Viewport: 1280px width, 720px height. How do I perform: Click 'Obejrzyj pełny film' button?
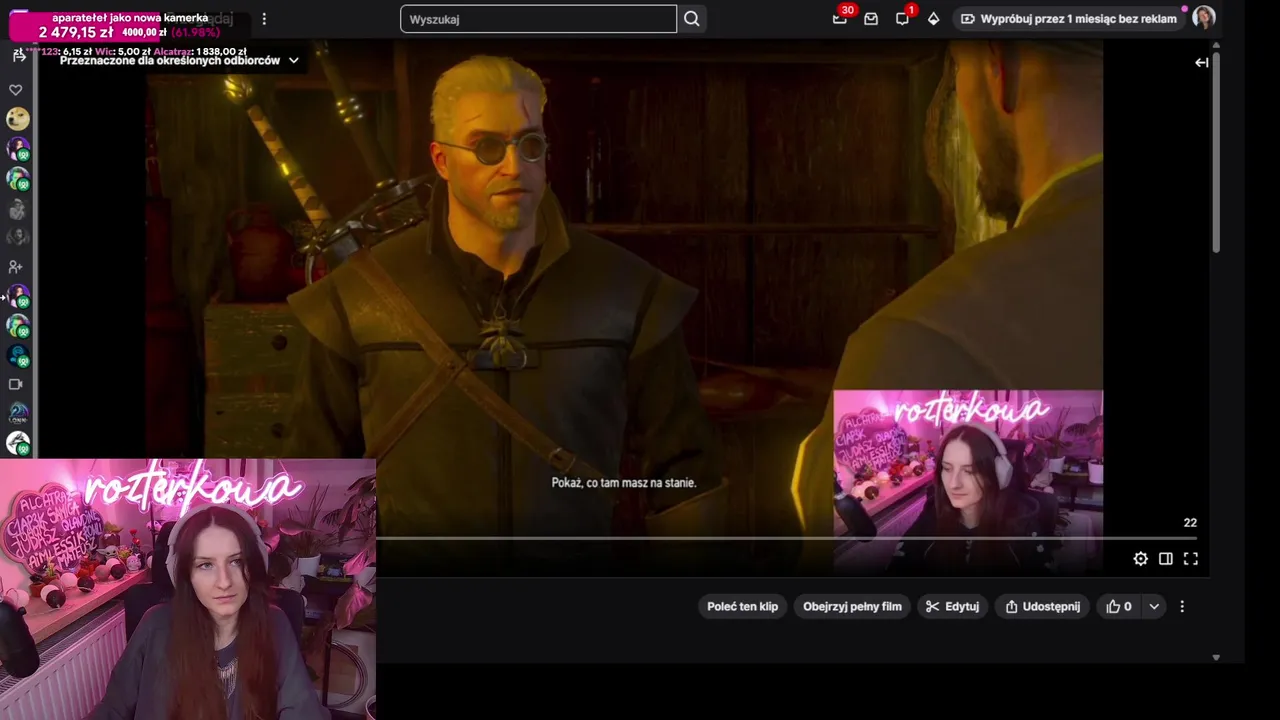click(x=852, y=606)
